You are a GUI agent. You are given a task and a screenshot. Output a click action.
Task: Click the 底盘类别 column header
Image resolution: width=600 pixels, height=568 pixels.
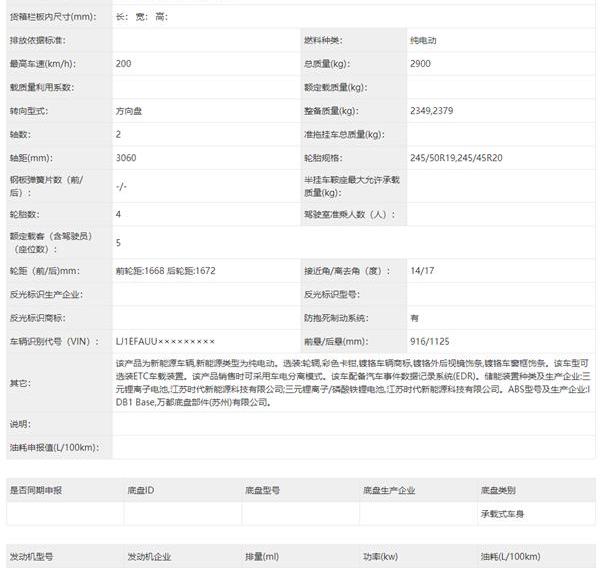(498, 490)
